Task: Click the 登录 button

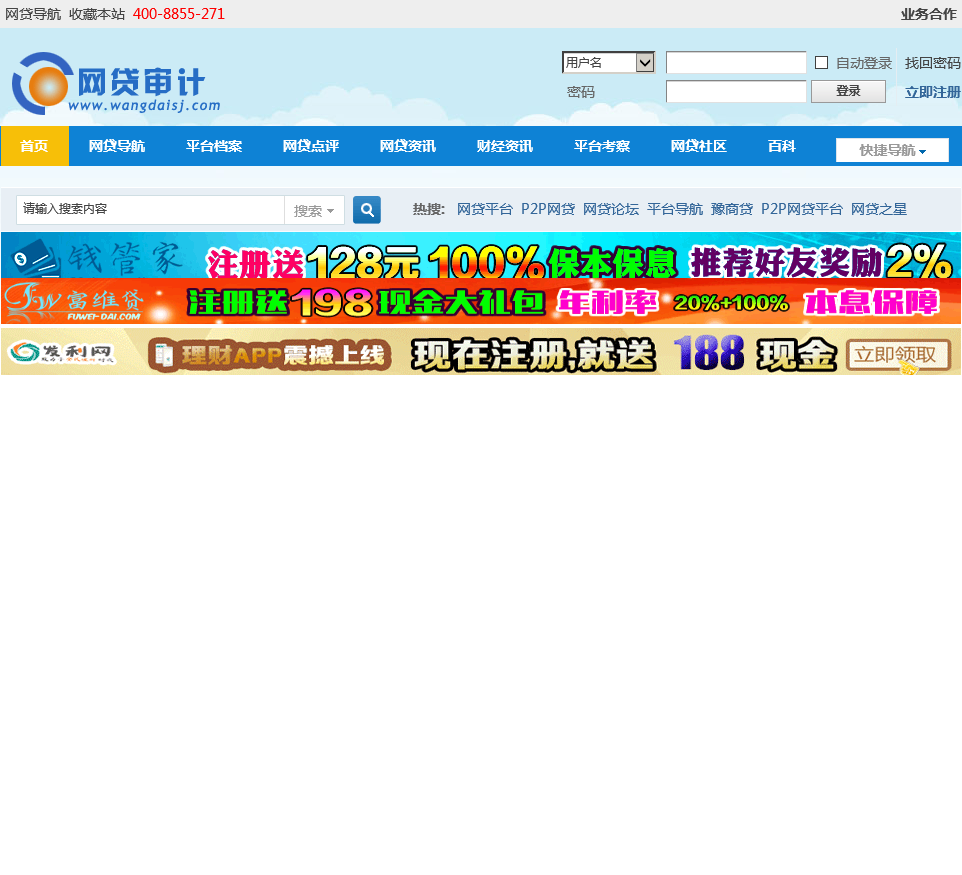Action: pyautogui.click(x=848, y=91)
